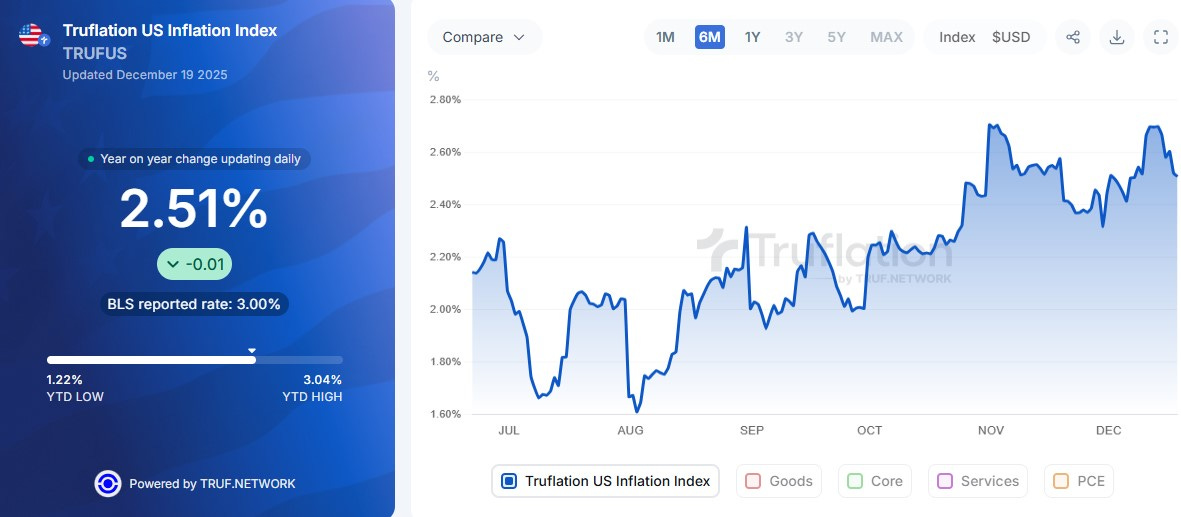
Task: Click the Truflation watermark logo on chart
Action: [x=825, y=253]
